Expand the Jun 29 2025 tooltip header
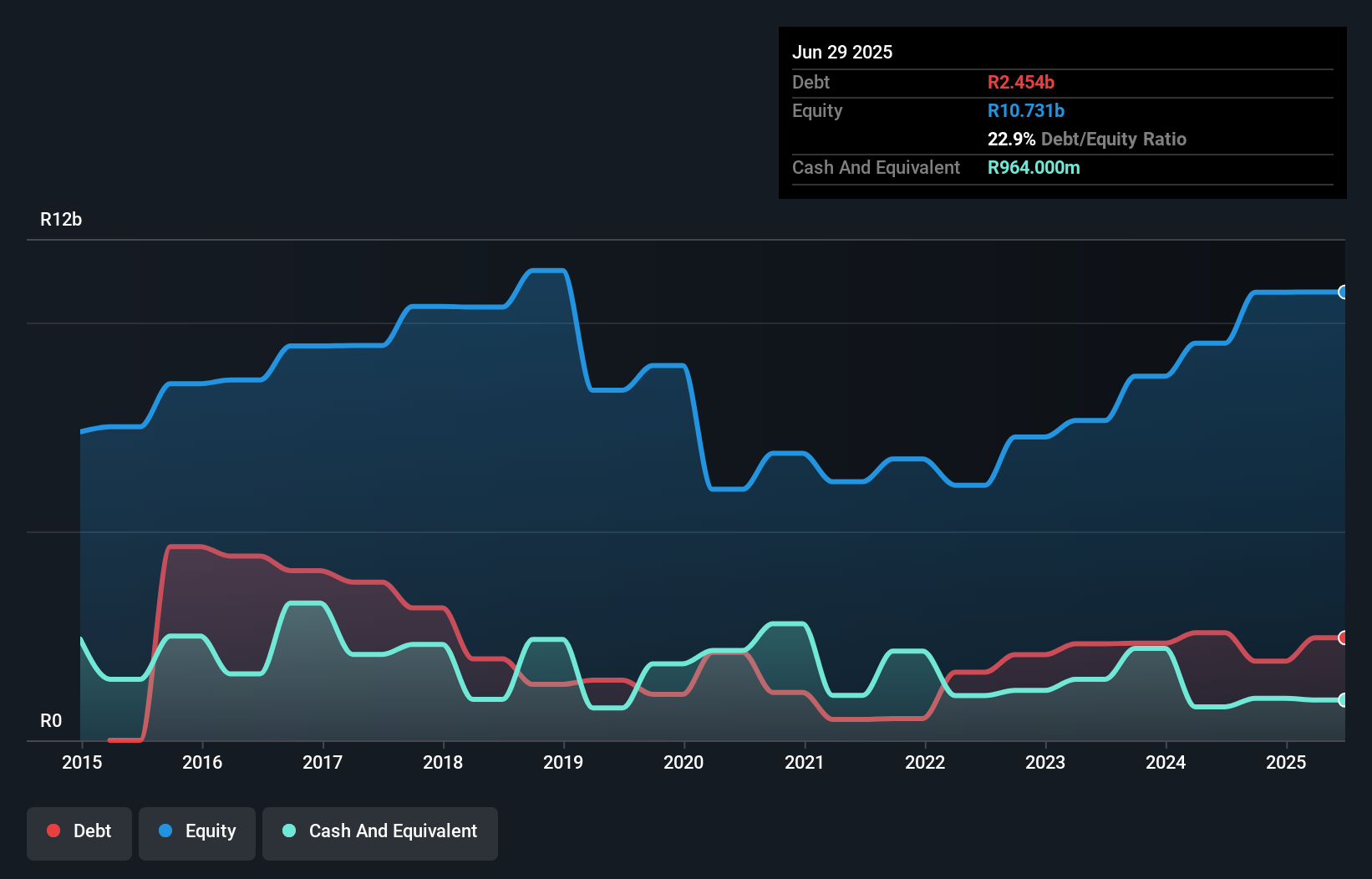This screenshot has width=1372, height=879. coord(843,52)
